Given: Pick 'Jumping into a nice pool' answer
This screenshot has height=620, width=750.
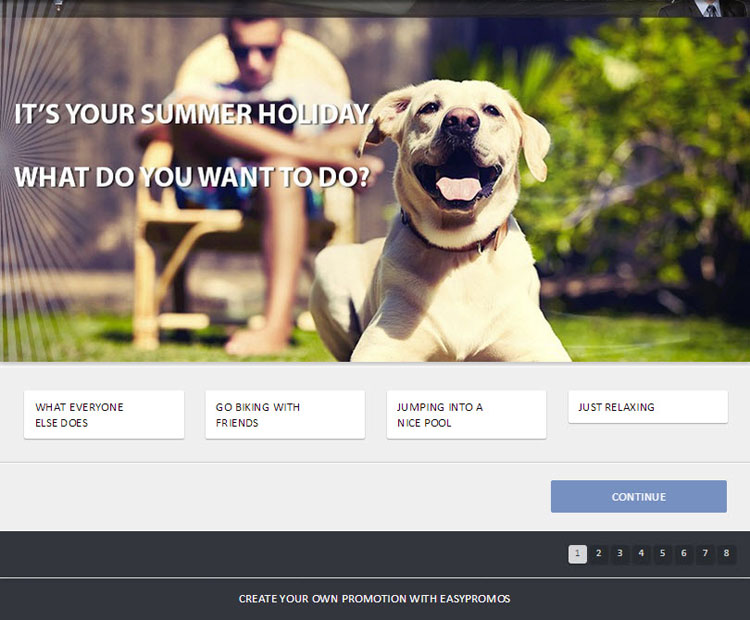Looking at the screenshot, I should [x=466, y=415].
